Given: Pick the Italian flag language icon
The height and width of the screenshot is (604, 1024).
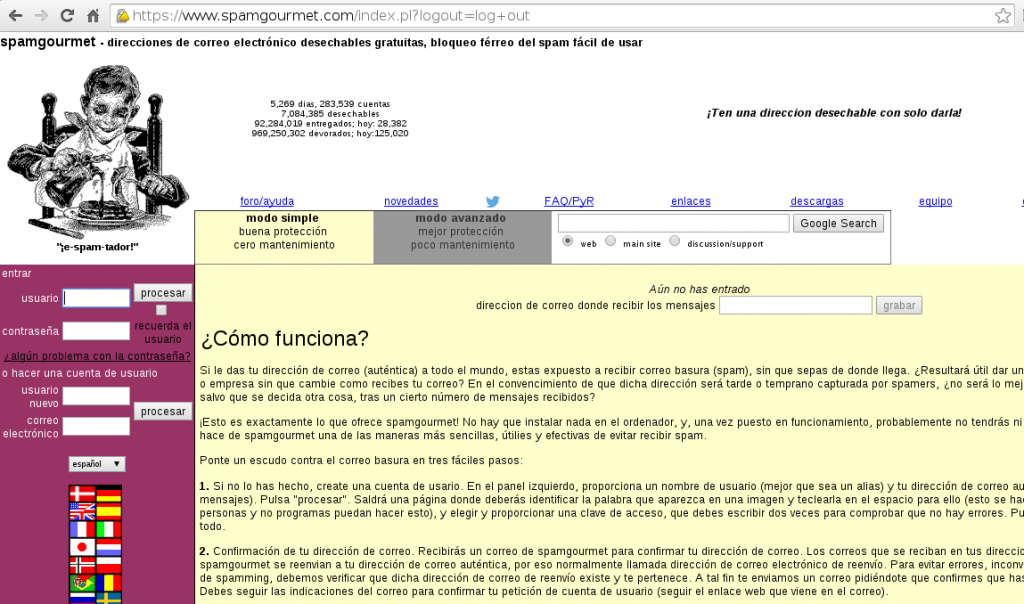Looking at the screenshot, I should pos(108,529).
